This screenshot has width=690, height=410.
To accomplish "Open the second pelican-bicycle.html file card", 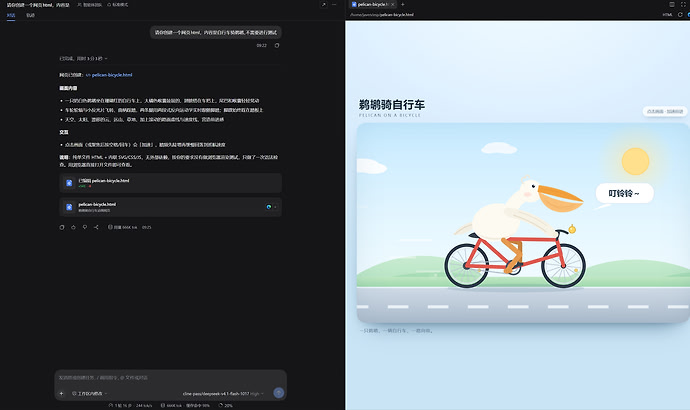I will click(x=170, y=207).
